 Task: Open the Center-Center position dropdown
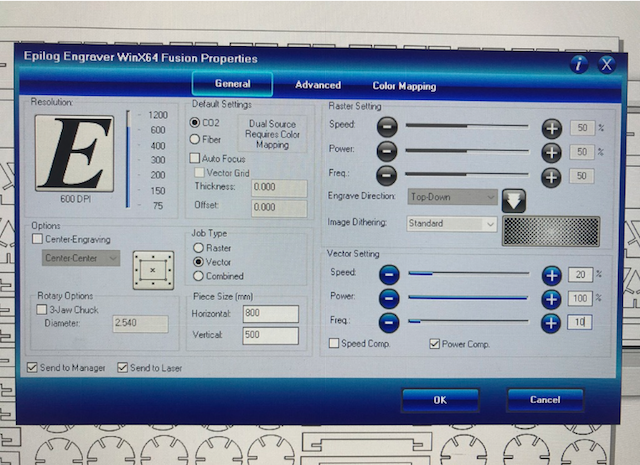[x=81, y=258]
